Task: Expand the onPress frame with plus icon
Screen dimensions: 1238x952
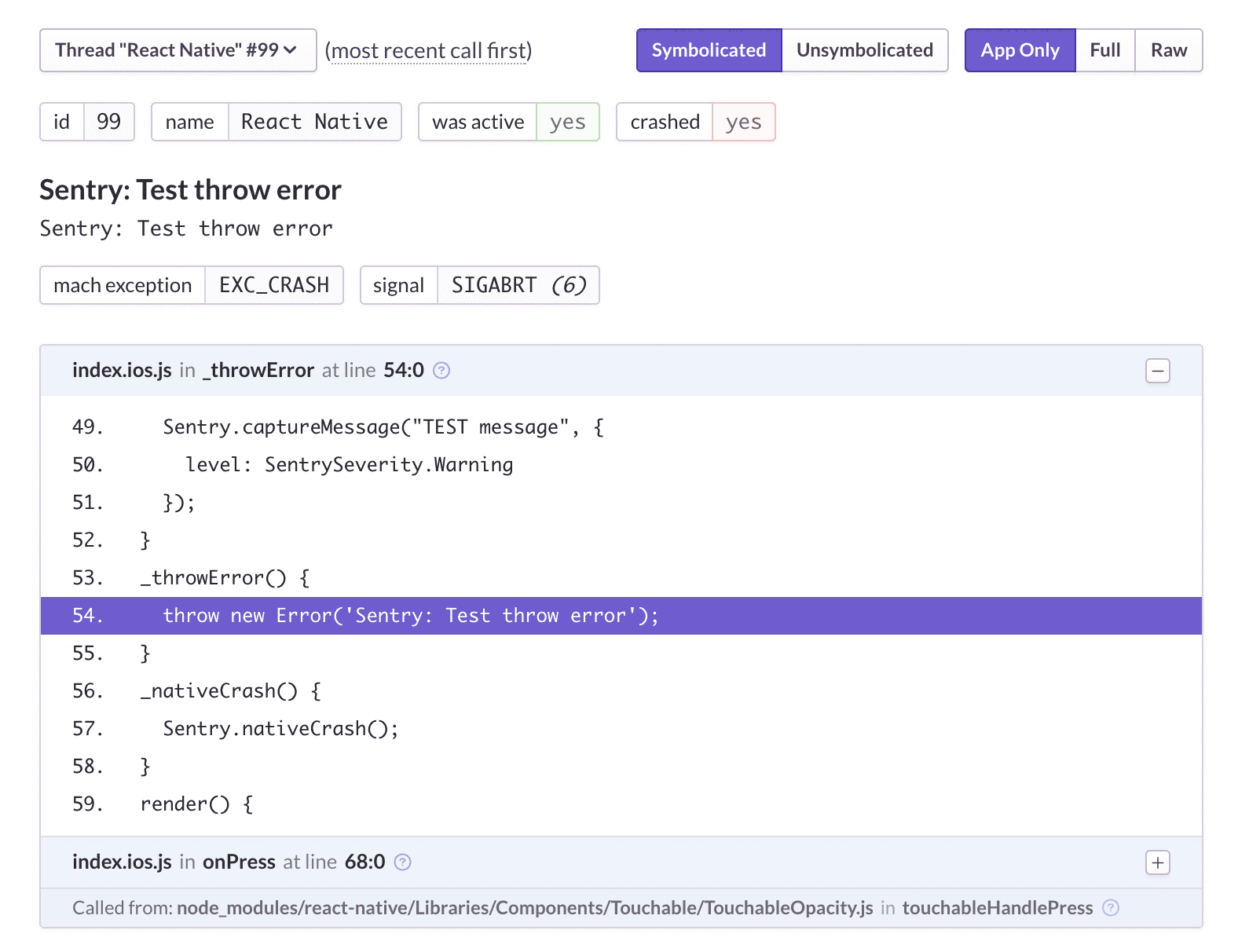Action: coord(1157,862)
